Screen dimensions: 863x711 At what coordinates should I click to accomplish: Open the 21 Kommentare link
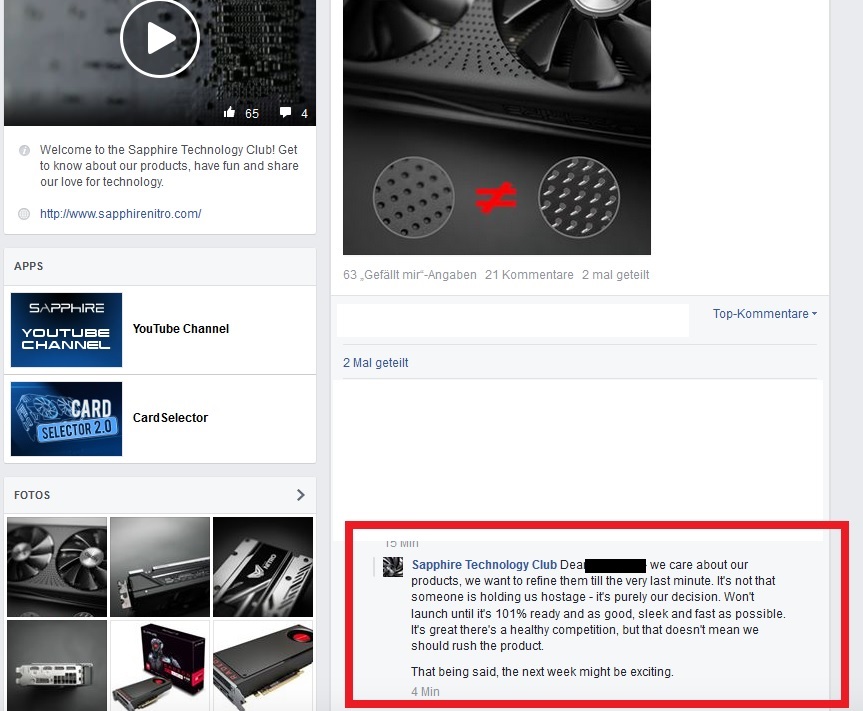coord(529,275)
